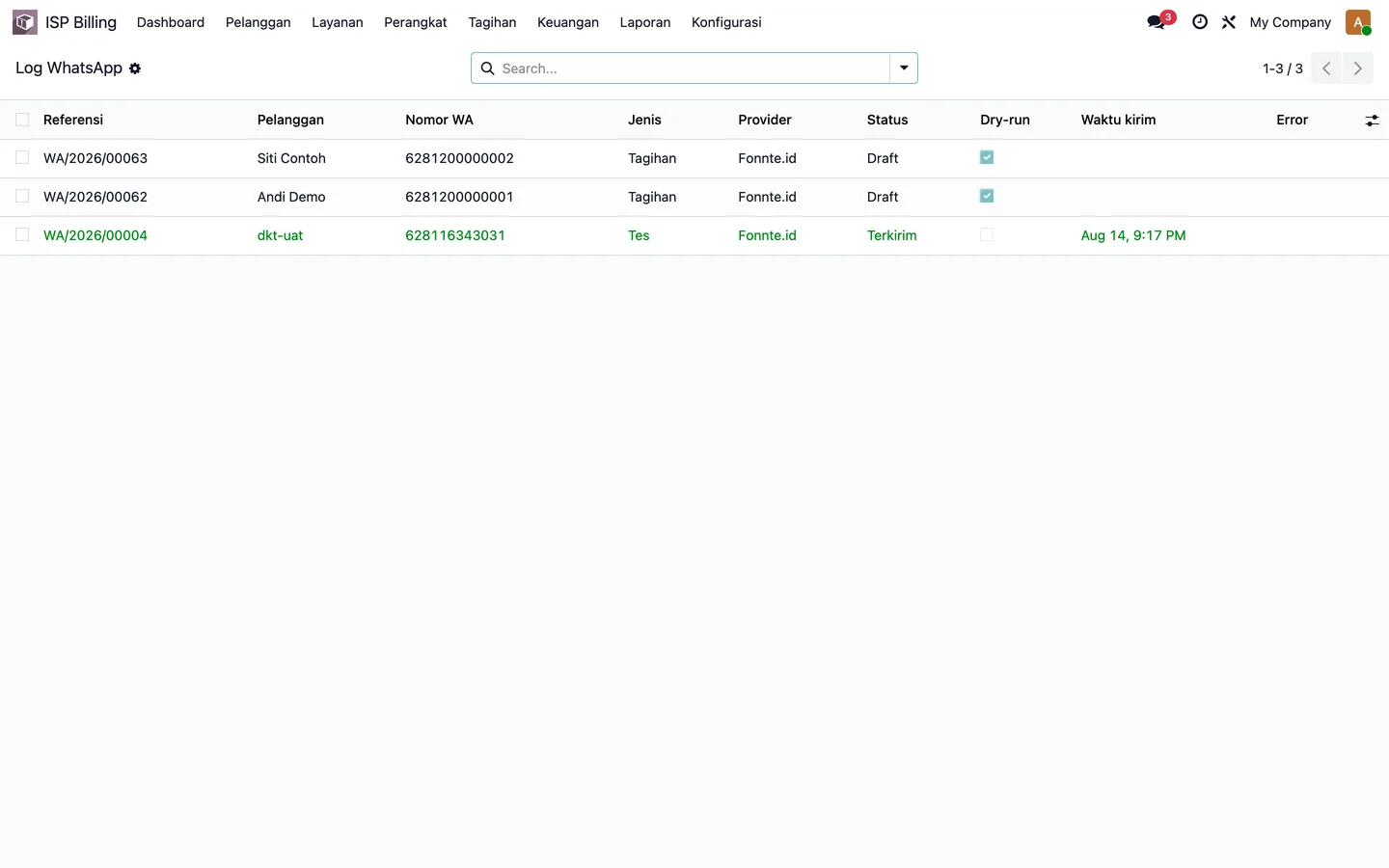Sort by the Waktu kirim column header
Screen dimensions: 1389x868
[1118, 120]
